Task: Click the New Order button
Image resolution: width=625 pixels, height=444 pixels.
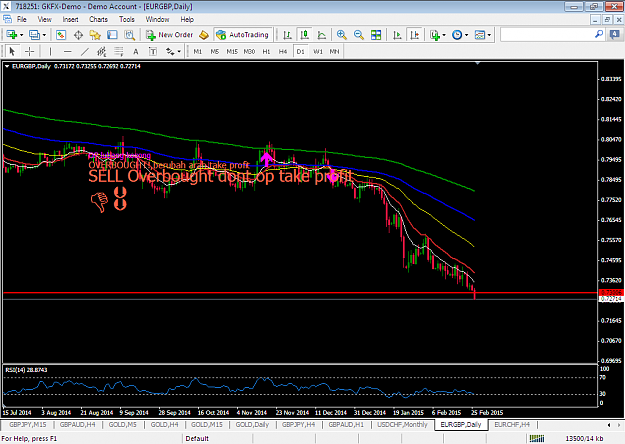Action: (x=169, y=35)
